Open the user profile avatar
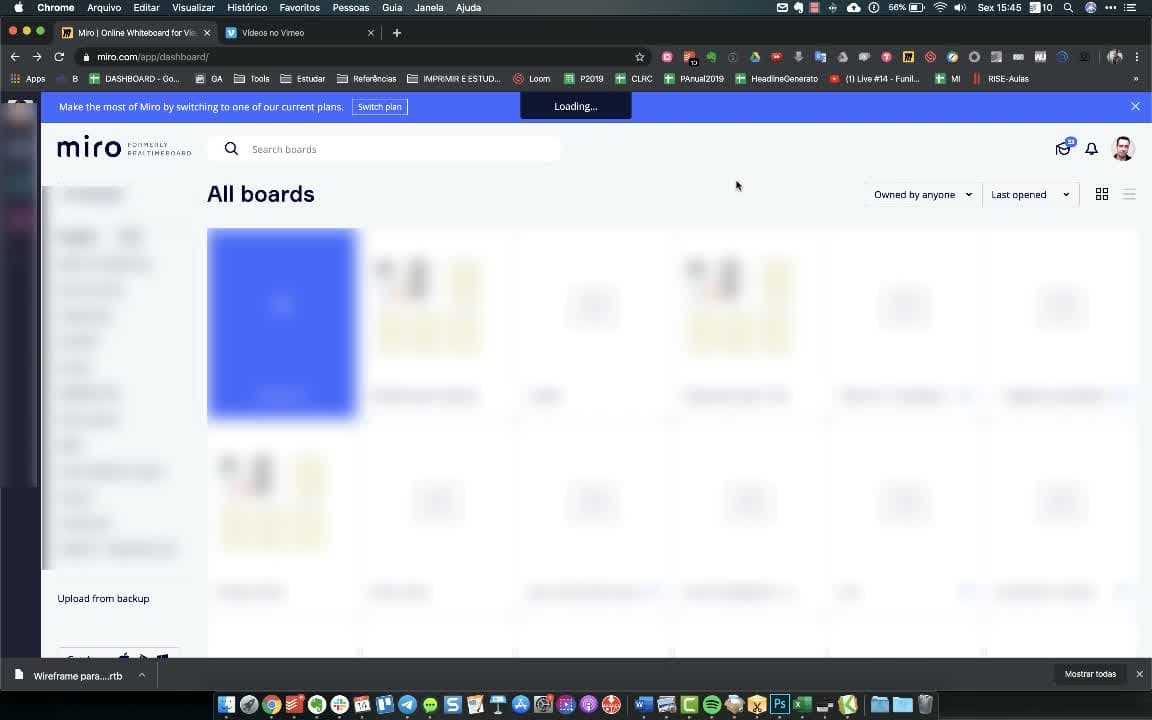1152x720 pixels. pyautogui.click(x=1123, y=148)
